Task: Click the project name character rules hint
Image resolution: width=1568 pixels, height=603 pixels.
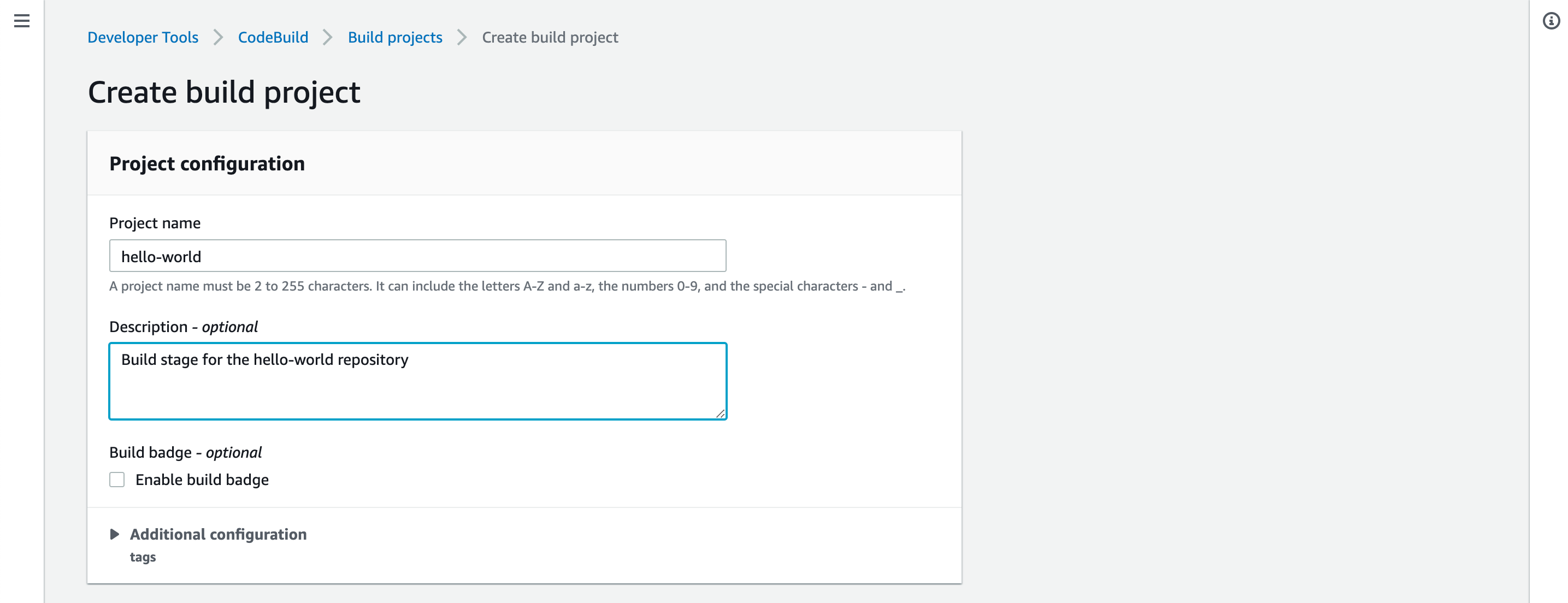Action: click(507, 286)
